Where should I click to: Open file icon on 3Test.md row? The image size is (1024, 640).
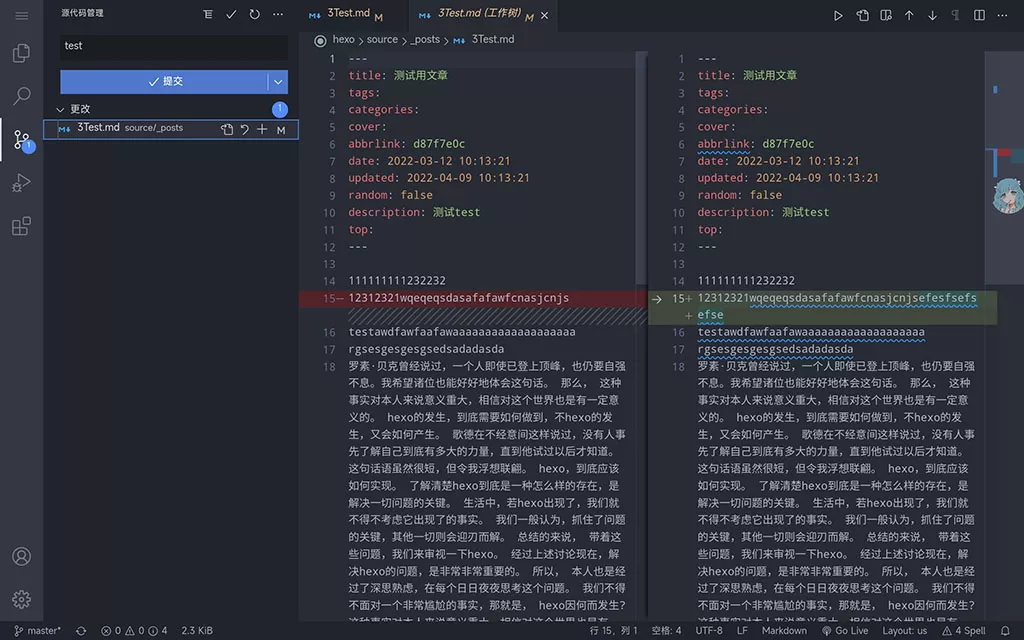pyautogui.click(x=227, y=129)
